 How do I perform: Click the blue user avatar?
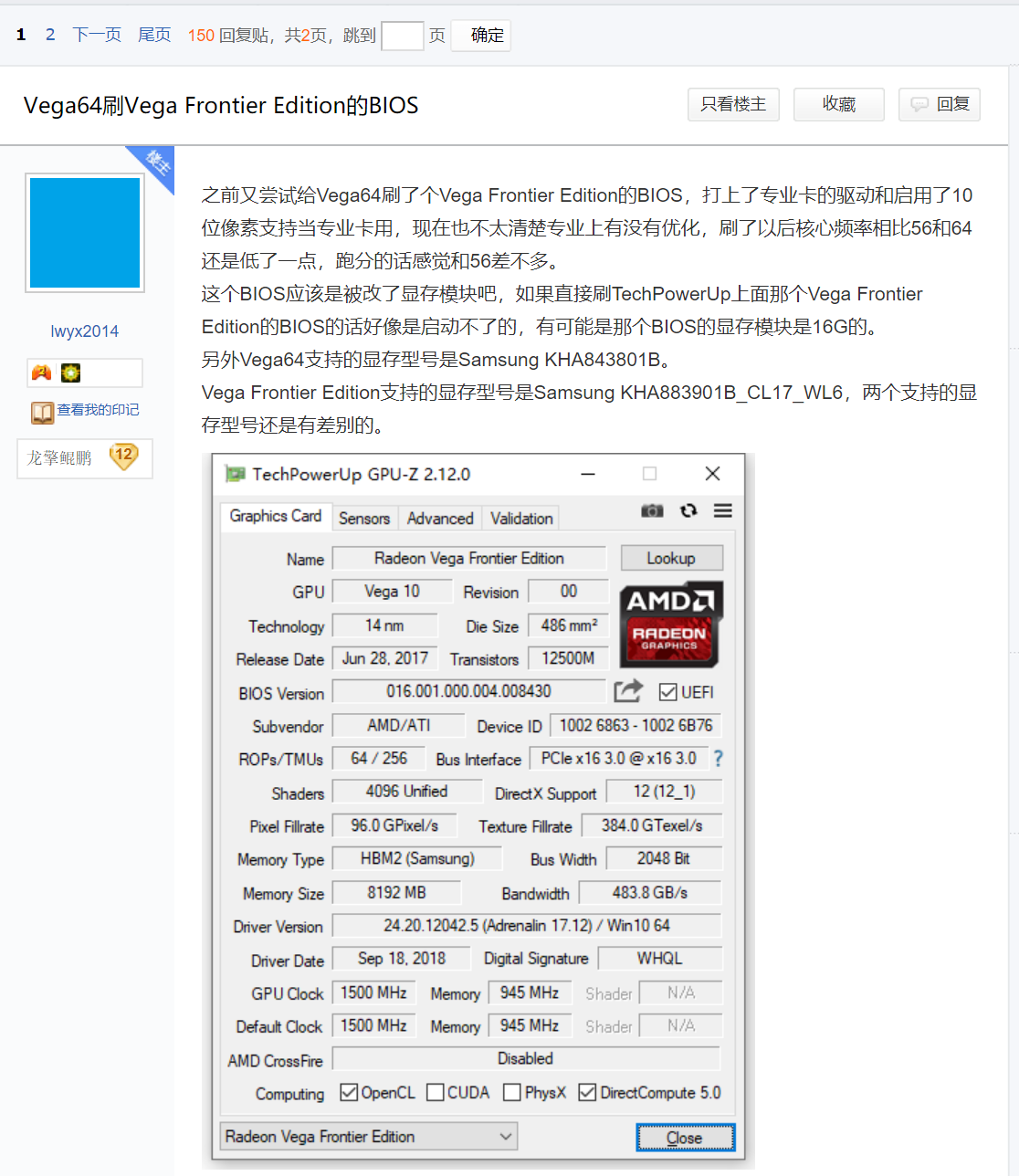tap(85, 233)
